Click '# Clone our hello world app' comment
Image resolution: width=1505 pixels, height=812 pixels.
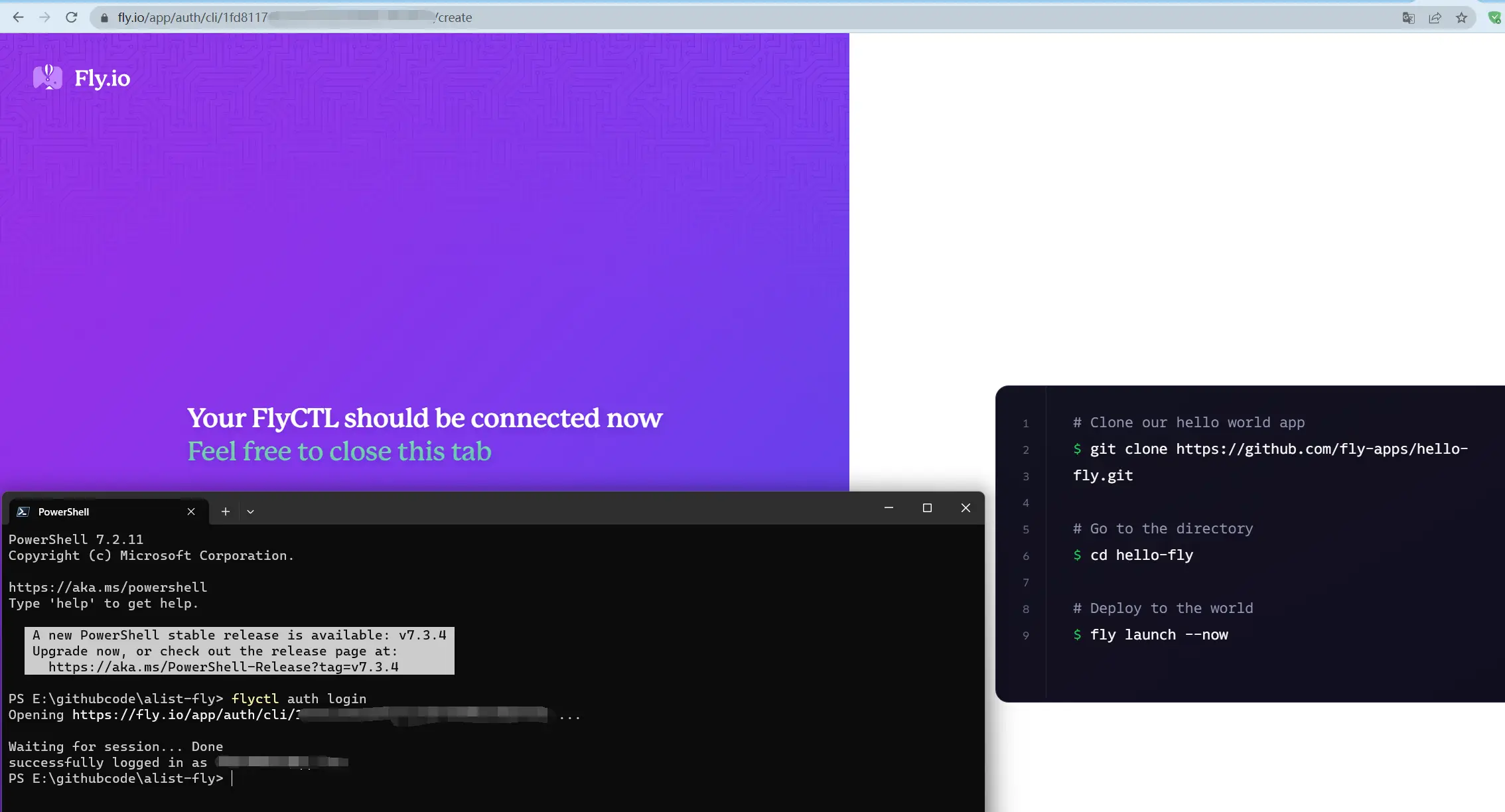(1188, 423)
